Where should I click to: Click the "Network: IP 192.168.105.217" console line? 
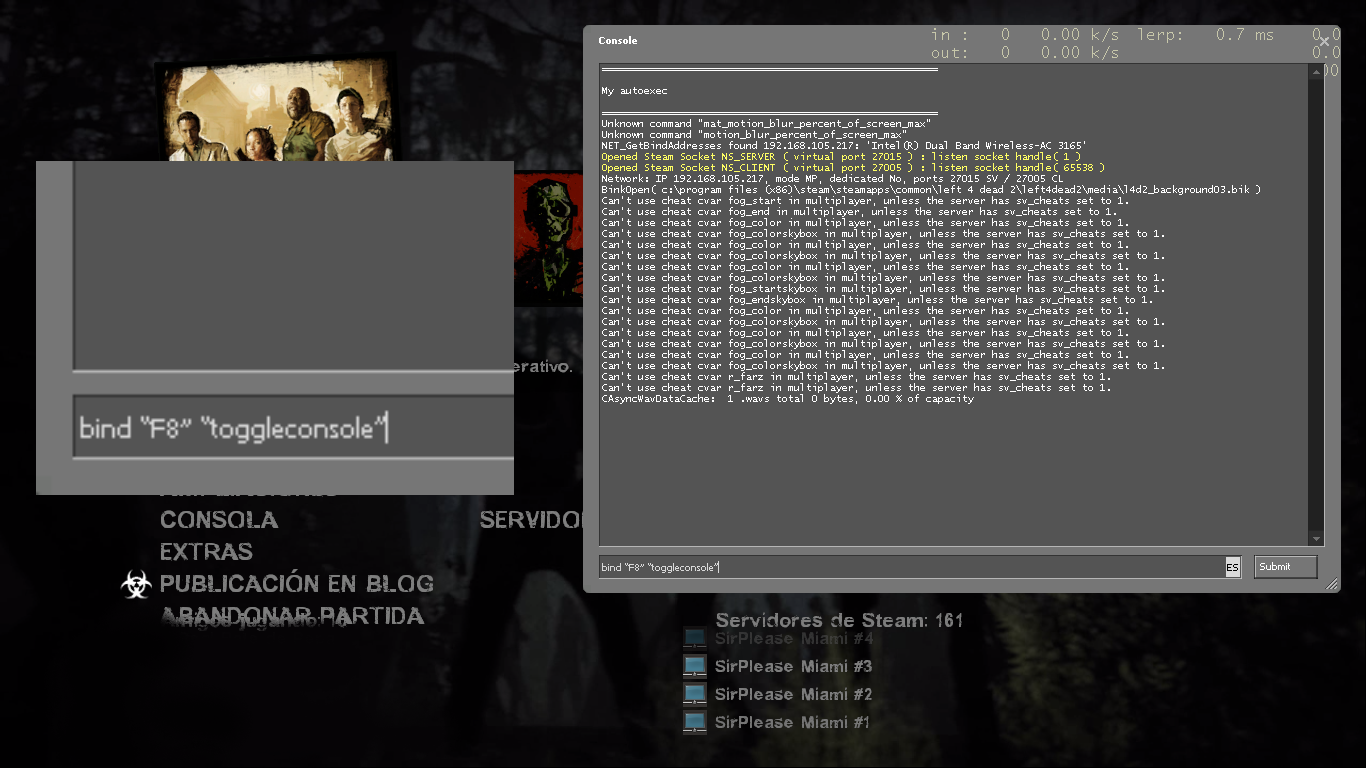click(x=832, y=179)
